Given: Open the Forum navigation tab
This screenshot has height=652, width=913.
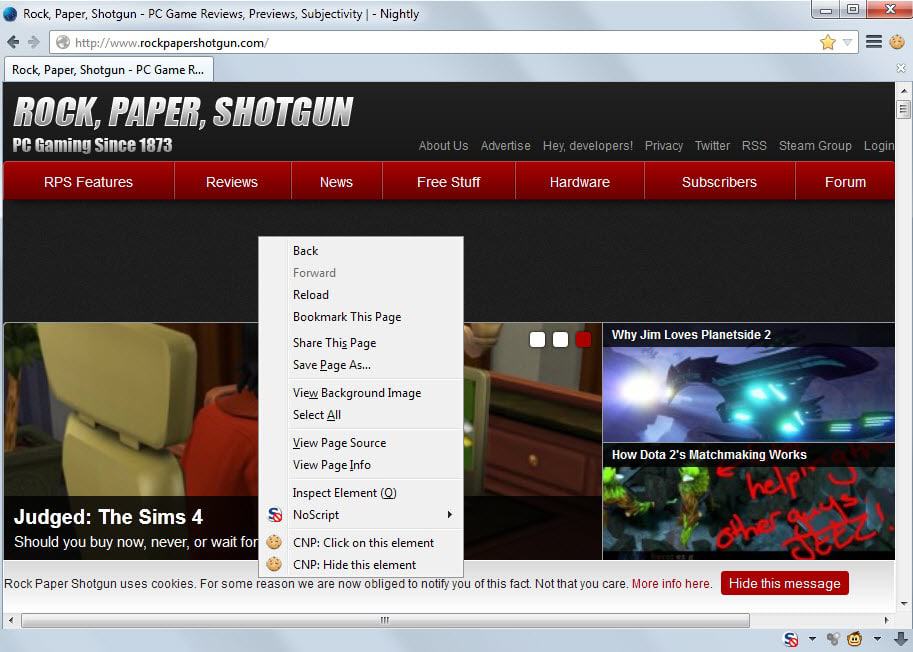Looking at the screenshot, I should [845, 182].
